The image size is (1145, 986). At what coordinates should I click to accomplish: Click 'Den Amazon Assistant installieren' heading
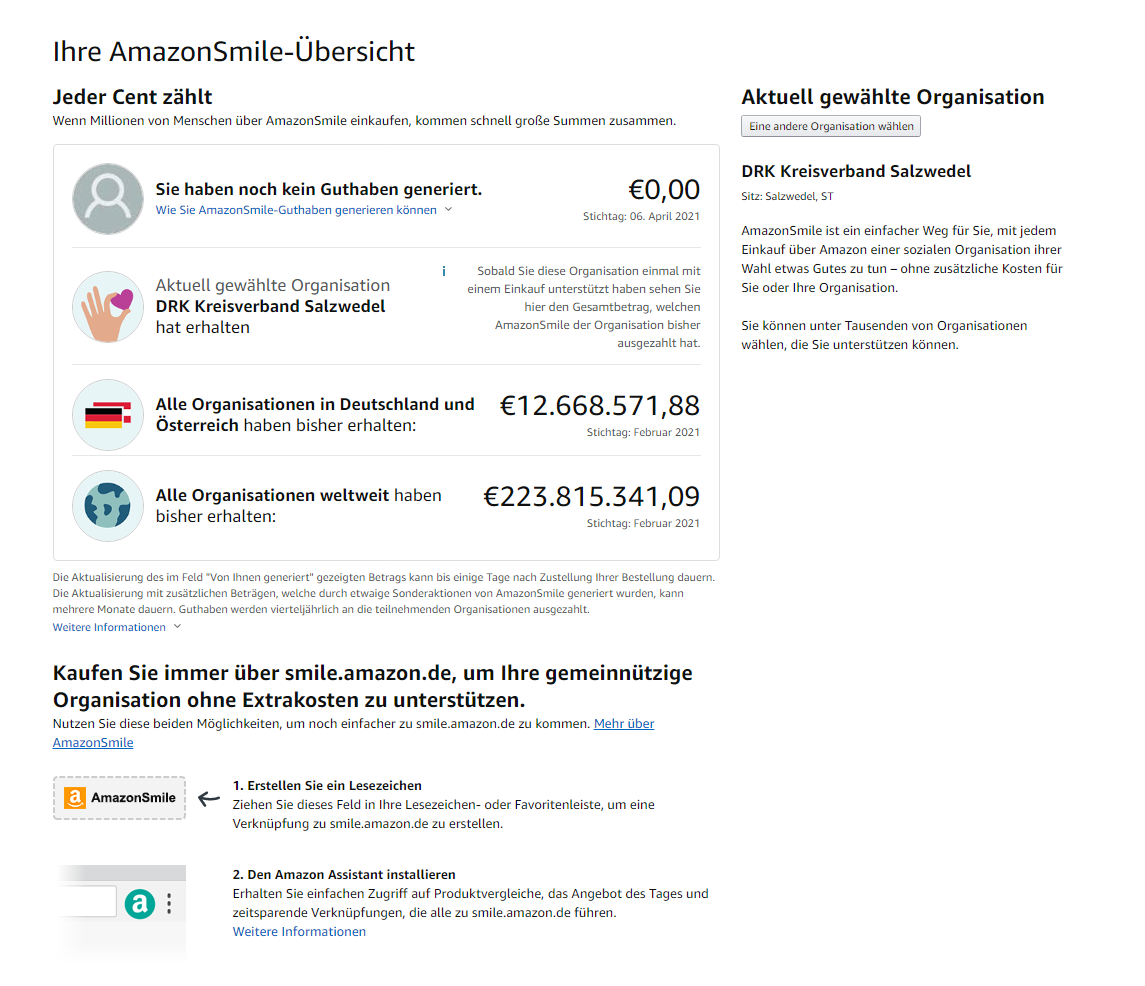351,874
